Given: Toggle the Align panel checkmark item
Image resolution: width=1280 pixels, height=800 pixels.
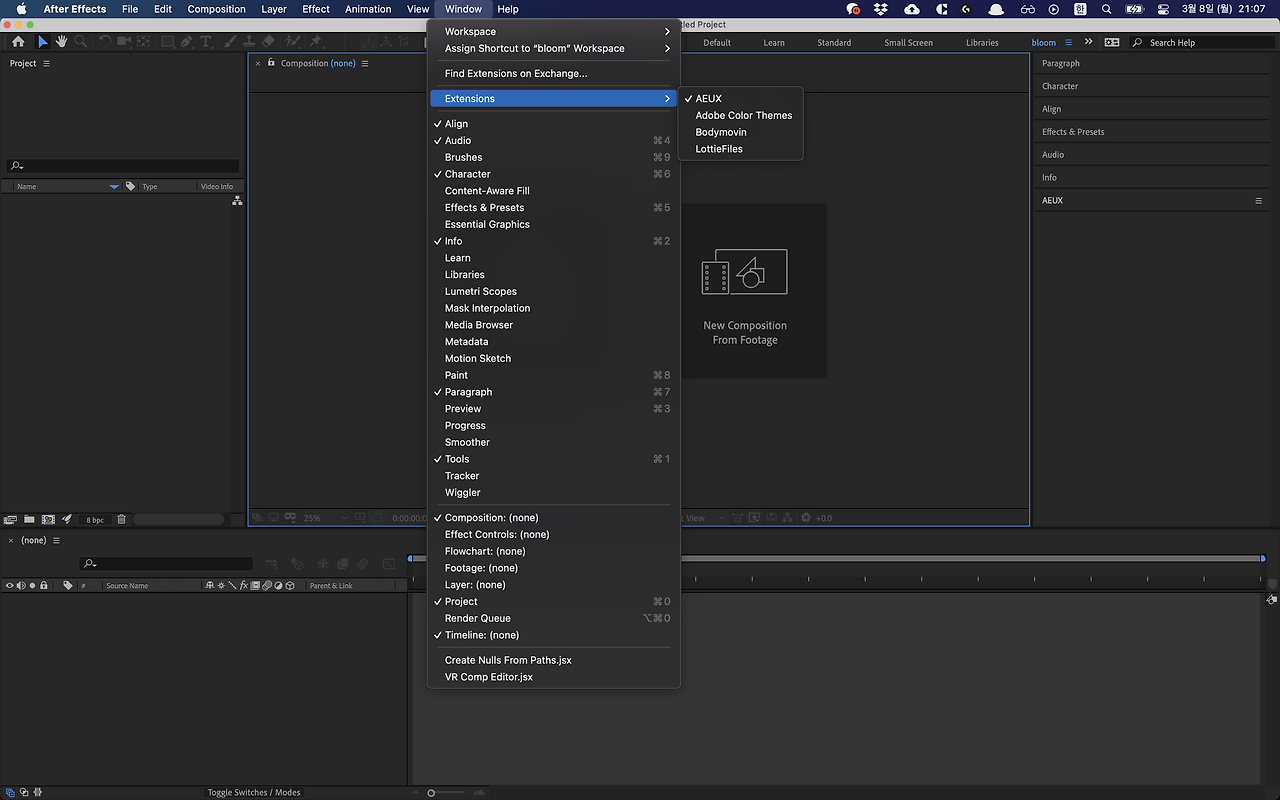Looking at the screenshot, I should coord(554,124).
